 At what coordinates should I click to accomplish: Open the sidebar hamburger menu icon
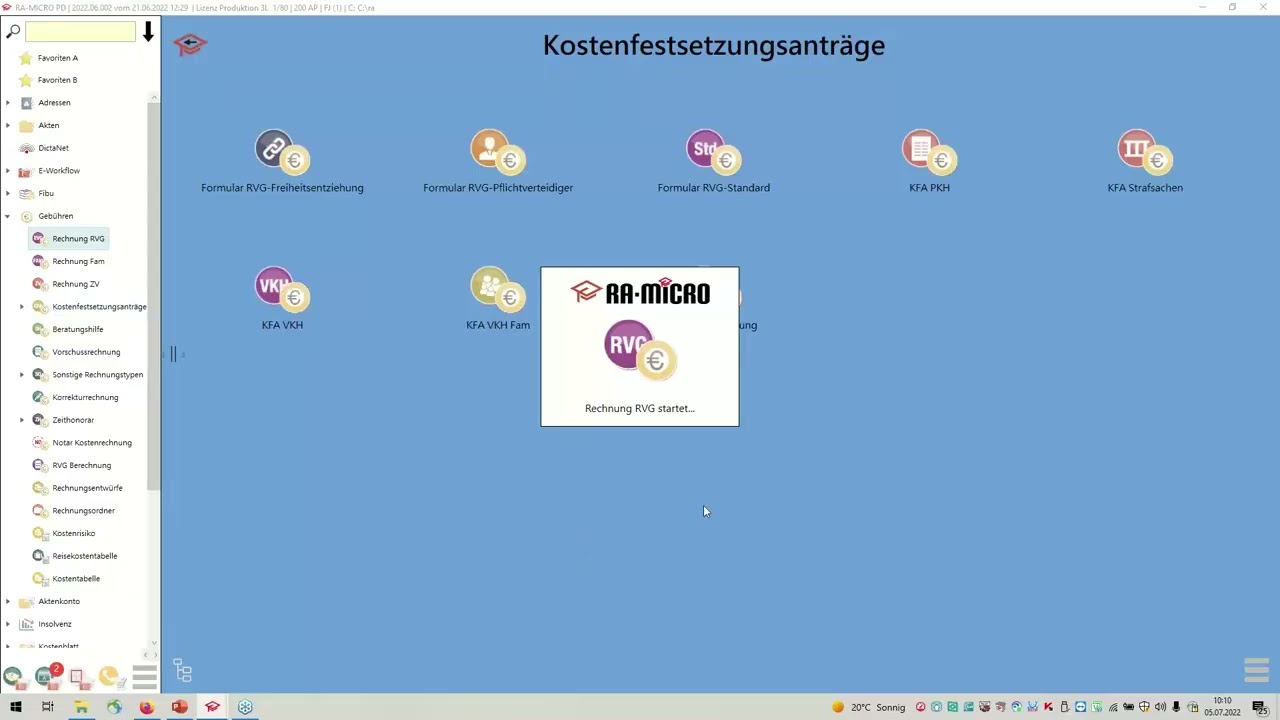pos(145,677)
